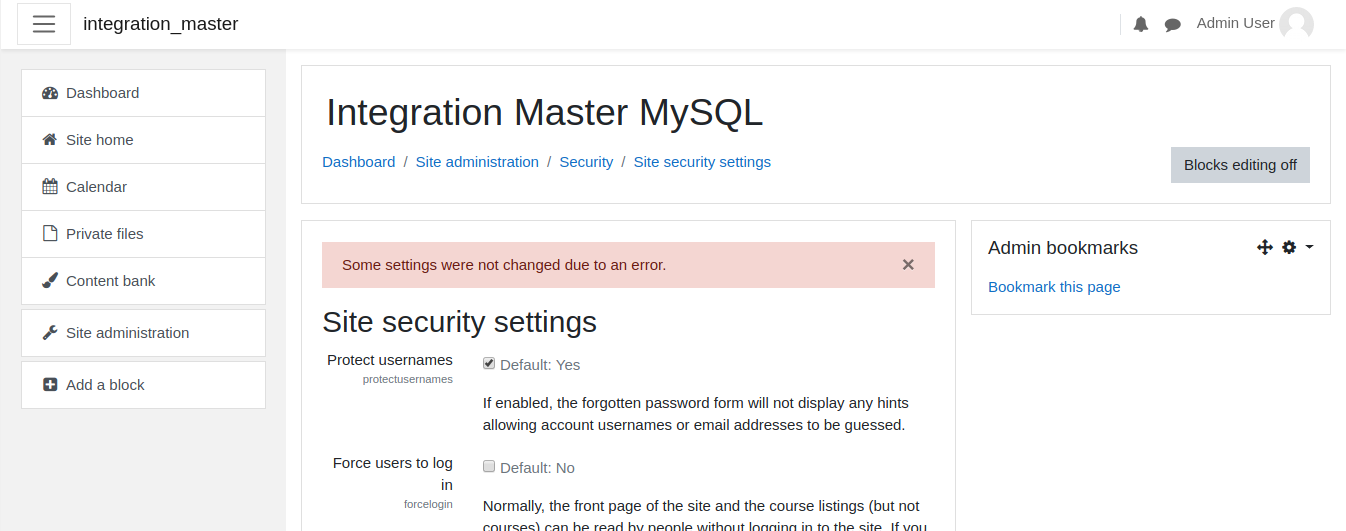Click the Content bank paintbrush icon
Screen dimensions: 1346x531
click(x=50, y=281)
